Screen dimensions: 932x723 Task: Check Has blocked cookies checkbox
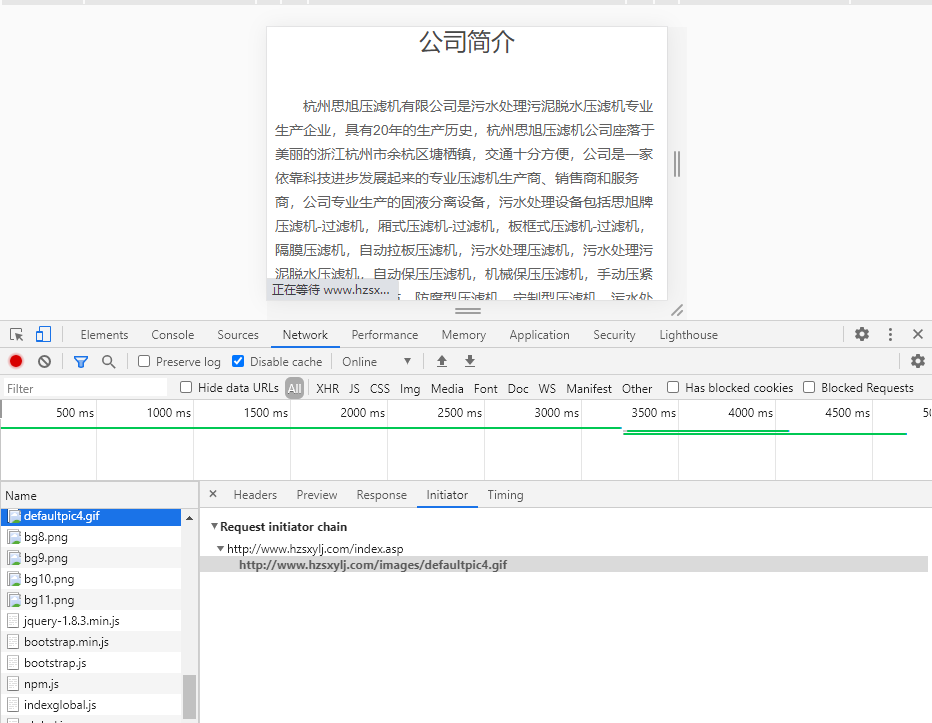click(x=673, y=388)
